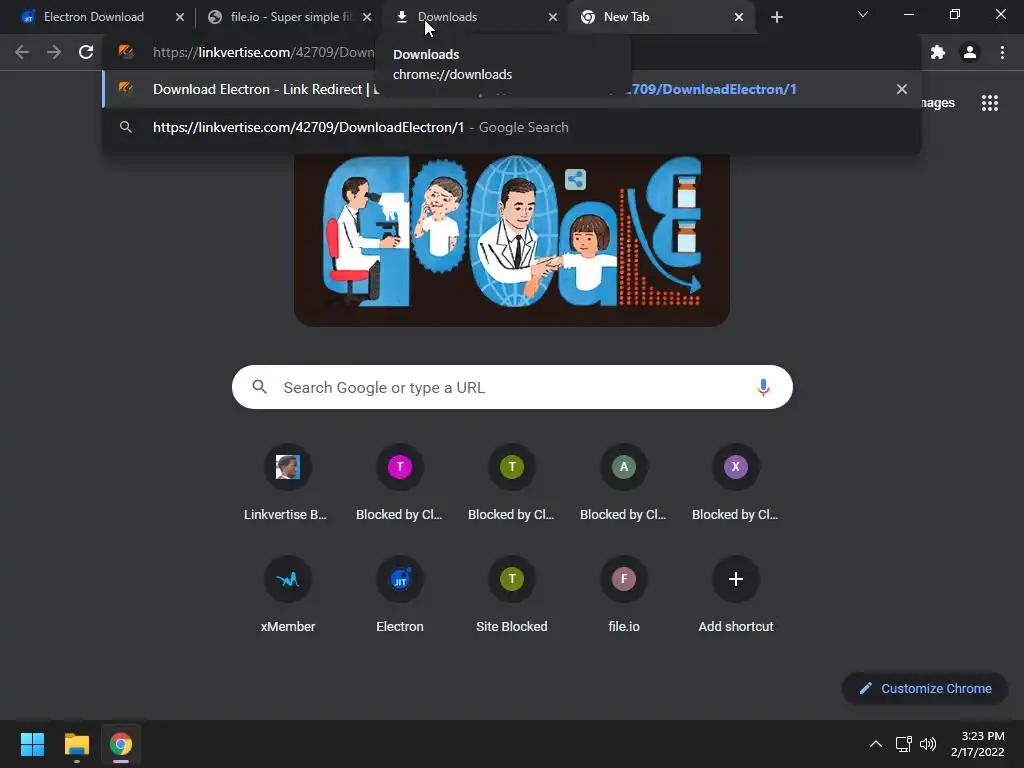Click the Customize Chrome button
The image size is (1024, 768).
[x=925, y=688]
